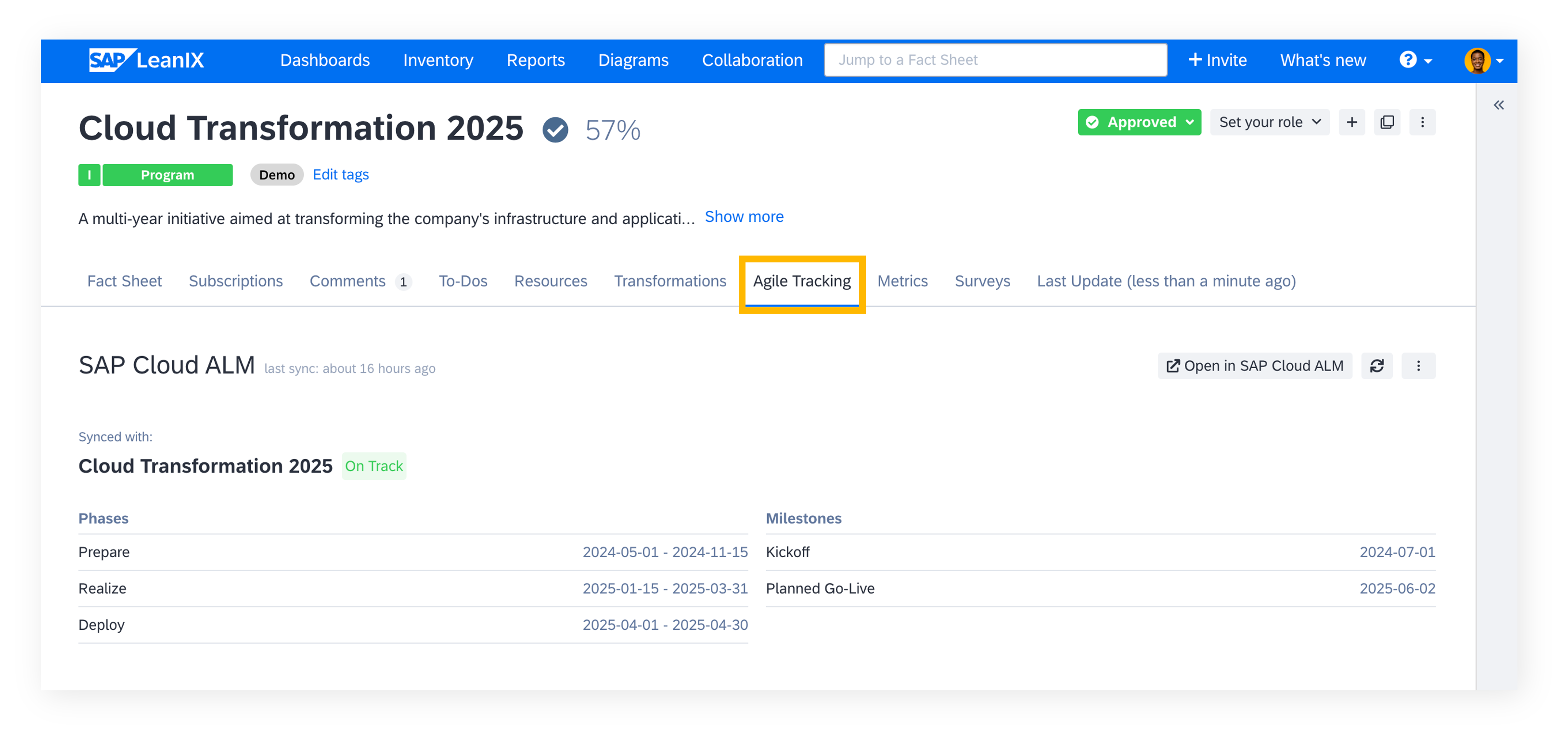Screen dimensions: 1568x741
Task: Click the Phases column heading
Action: click(103, 518)
